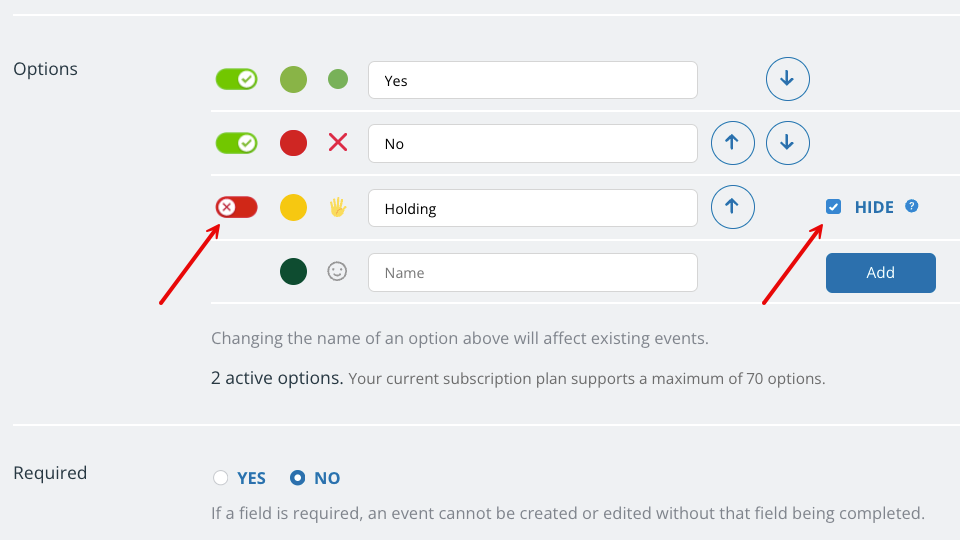Viewport: 960px width, 540px height.
Task: Uncheck the HIDE checkbox
Action: coord(833,207)
